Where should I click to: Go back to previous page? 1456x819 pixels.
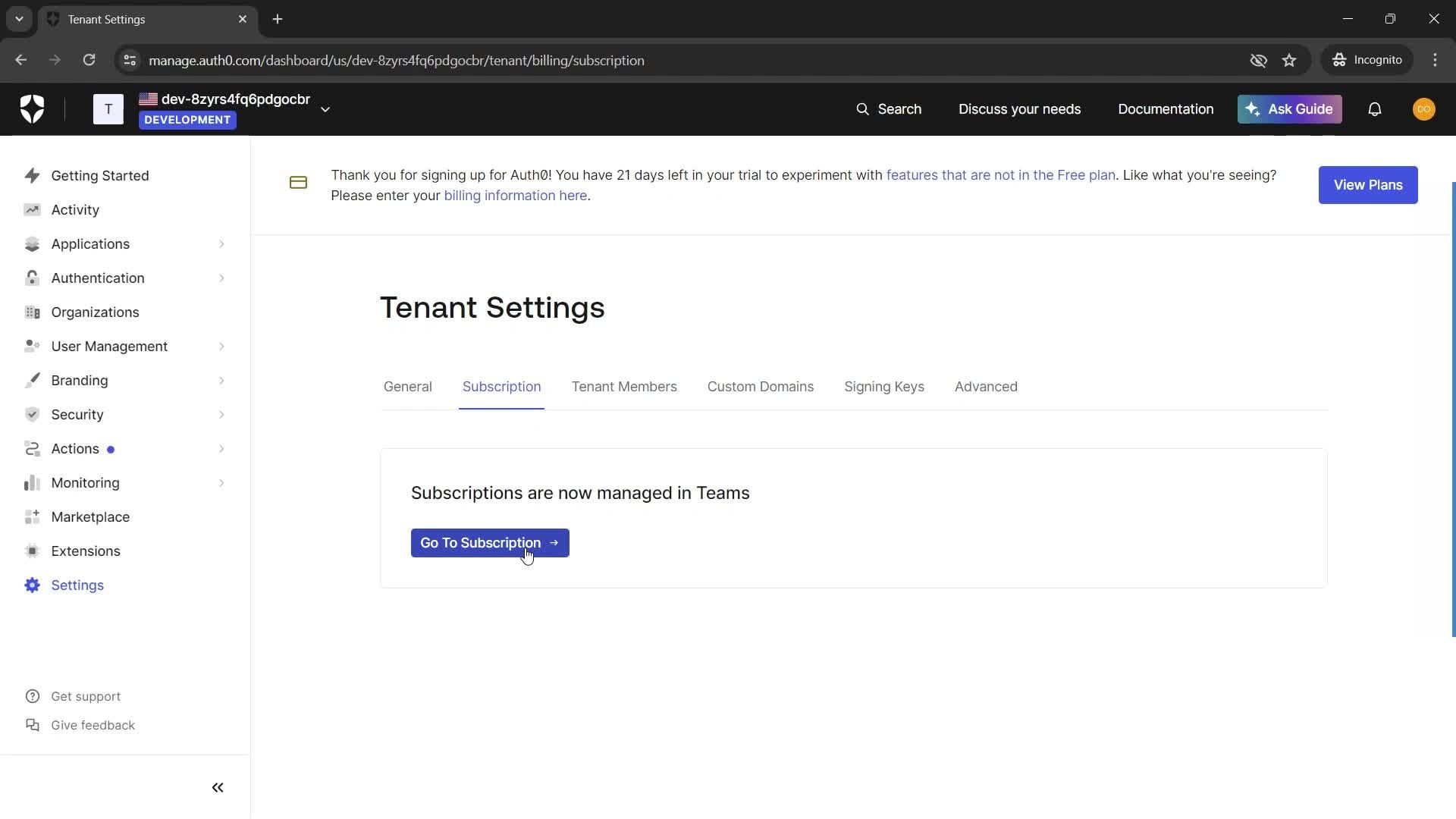21,60
